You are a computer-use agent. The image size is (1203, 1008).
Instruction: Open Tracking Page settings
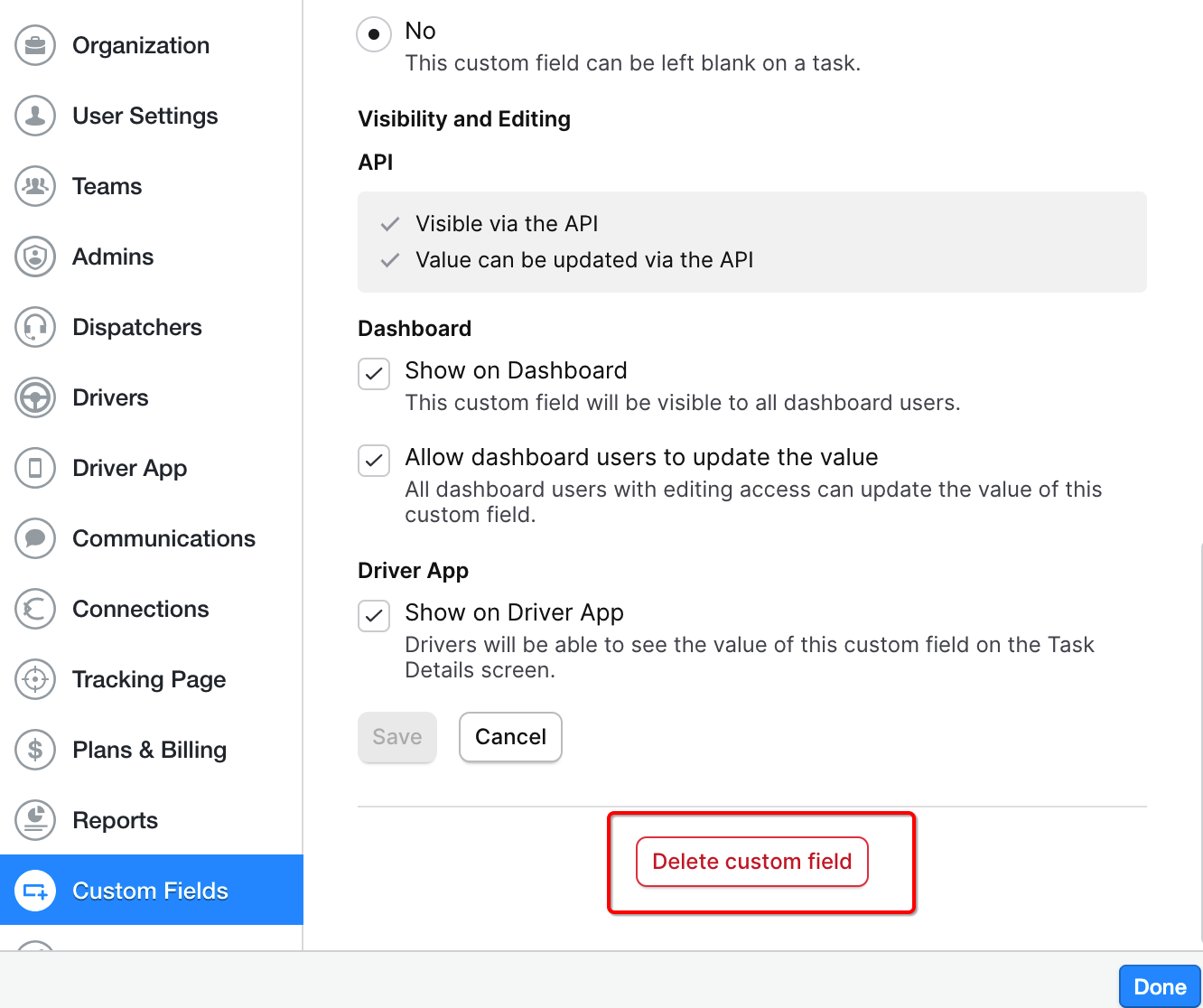(x=151, y=679)
